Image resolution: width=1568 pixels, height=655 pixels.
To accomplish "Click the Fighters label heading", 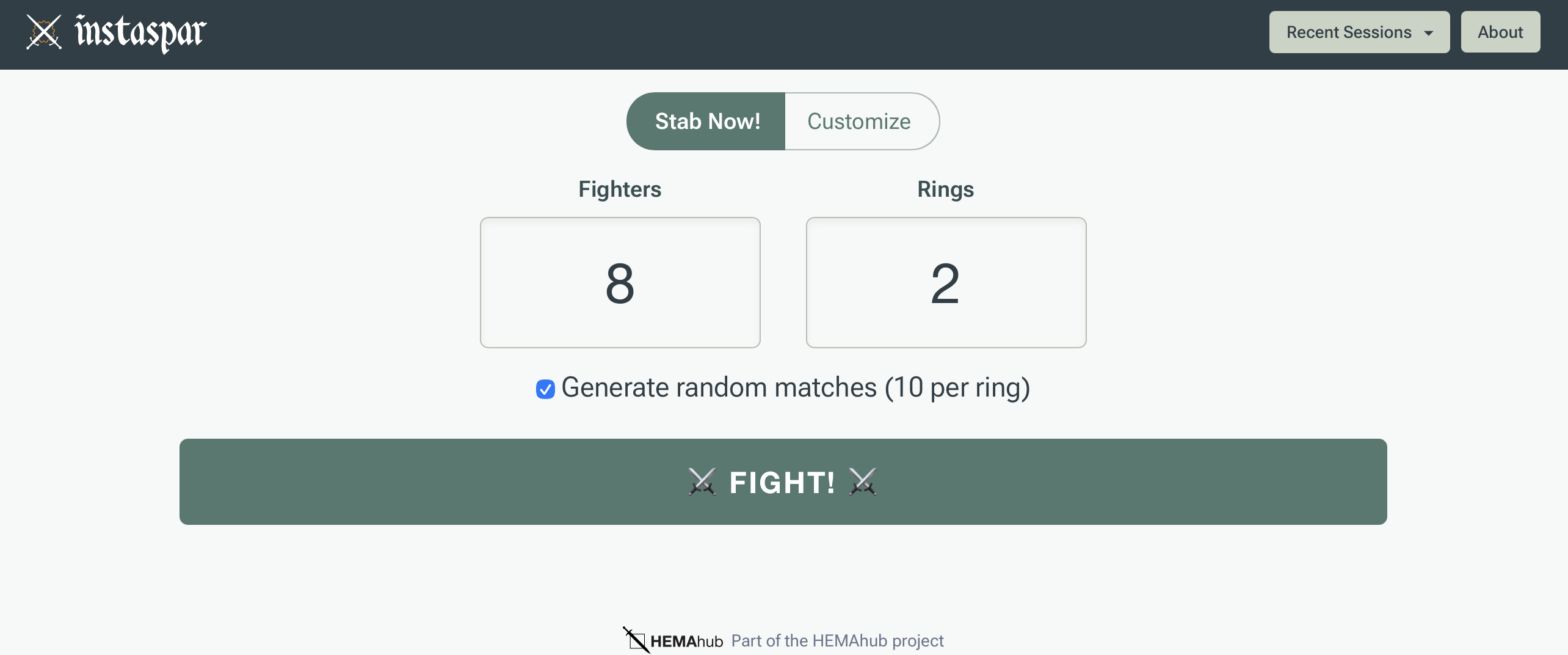I will click(620, 189).
